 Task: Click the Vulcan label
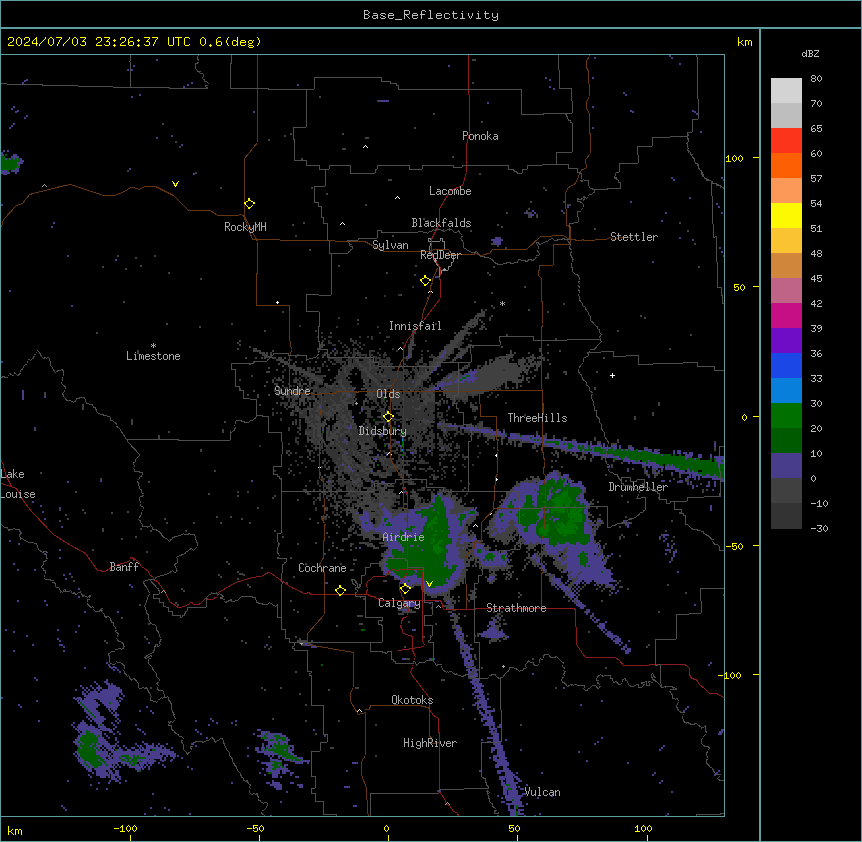543,792
